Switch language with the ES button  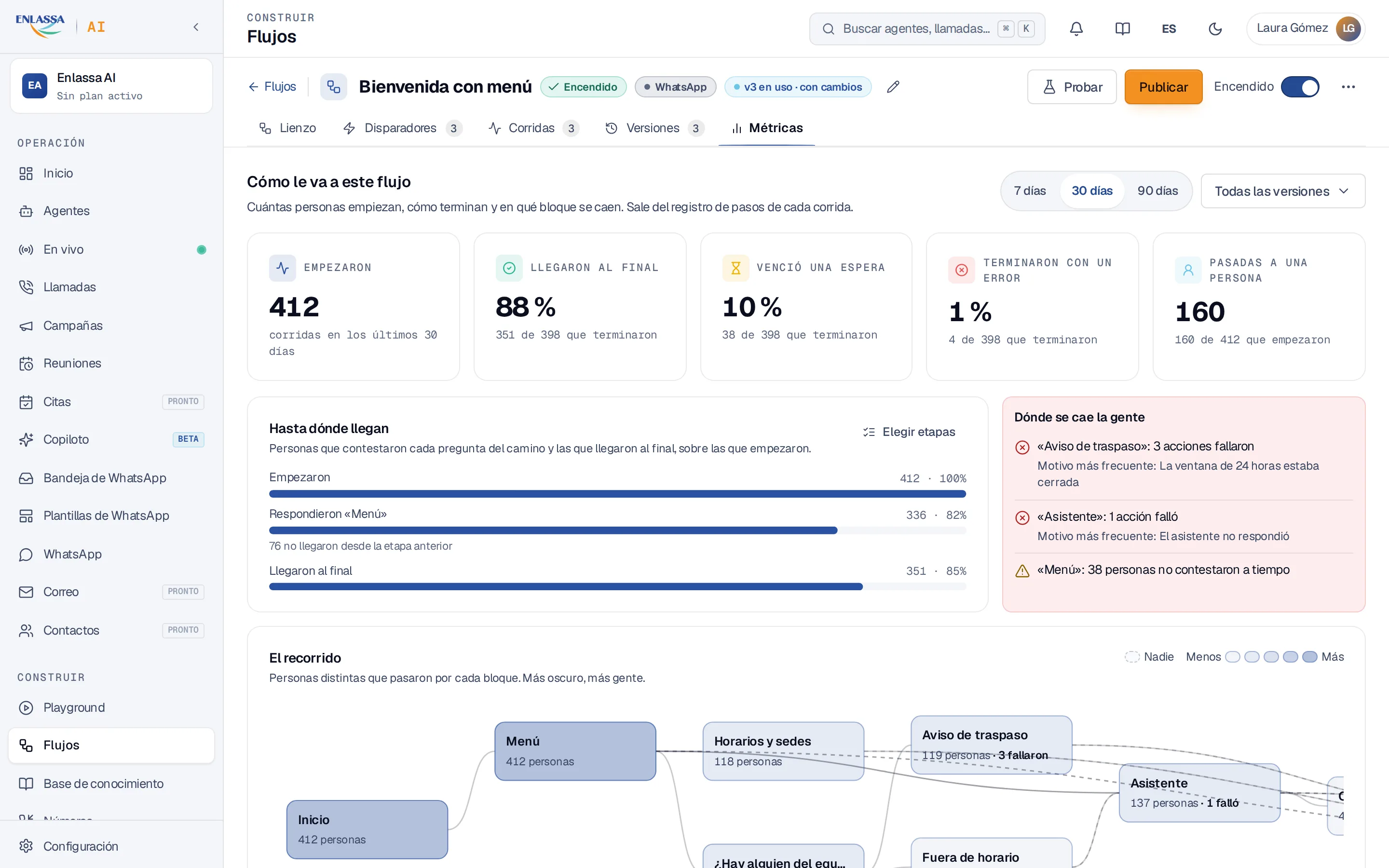pos(1169,29)
